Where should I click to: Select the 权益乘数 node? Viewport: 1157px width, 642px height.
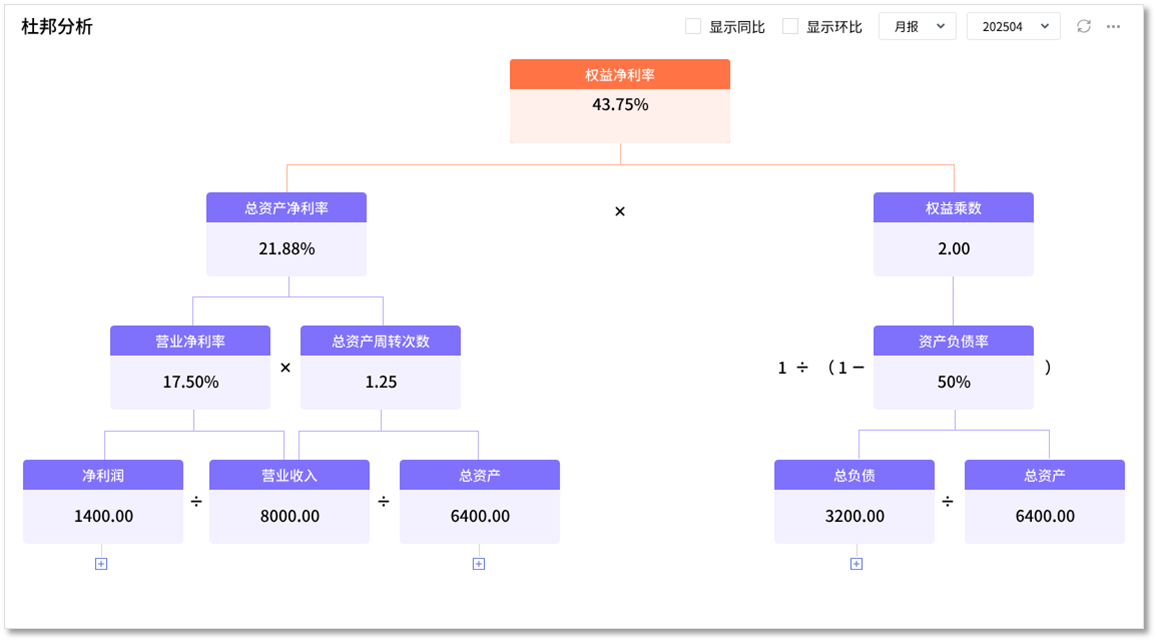pyautogui.click(x=953, y=234)
